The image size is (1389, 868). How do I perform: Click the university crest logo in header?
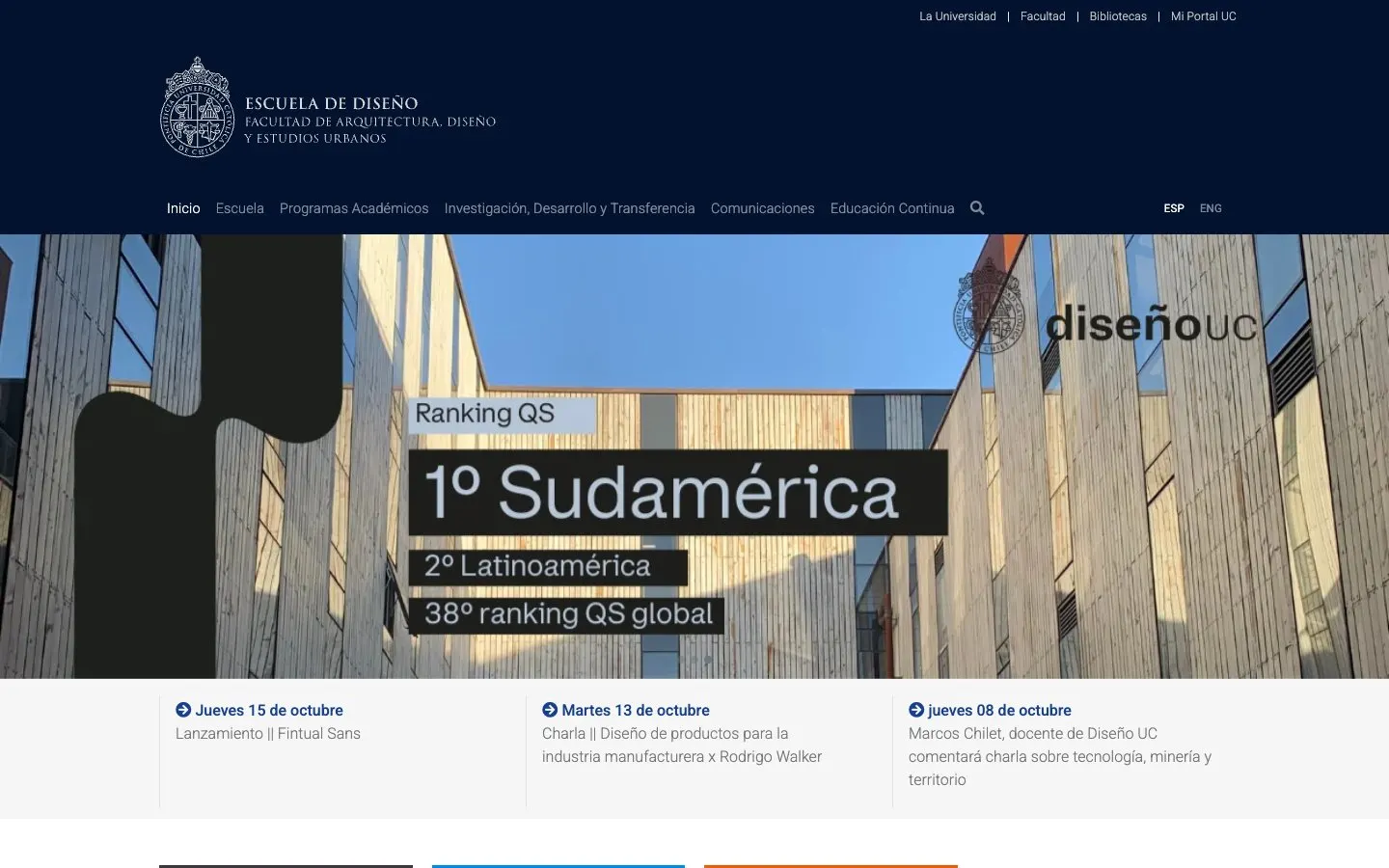coord(197,107)
